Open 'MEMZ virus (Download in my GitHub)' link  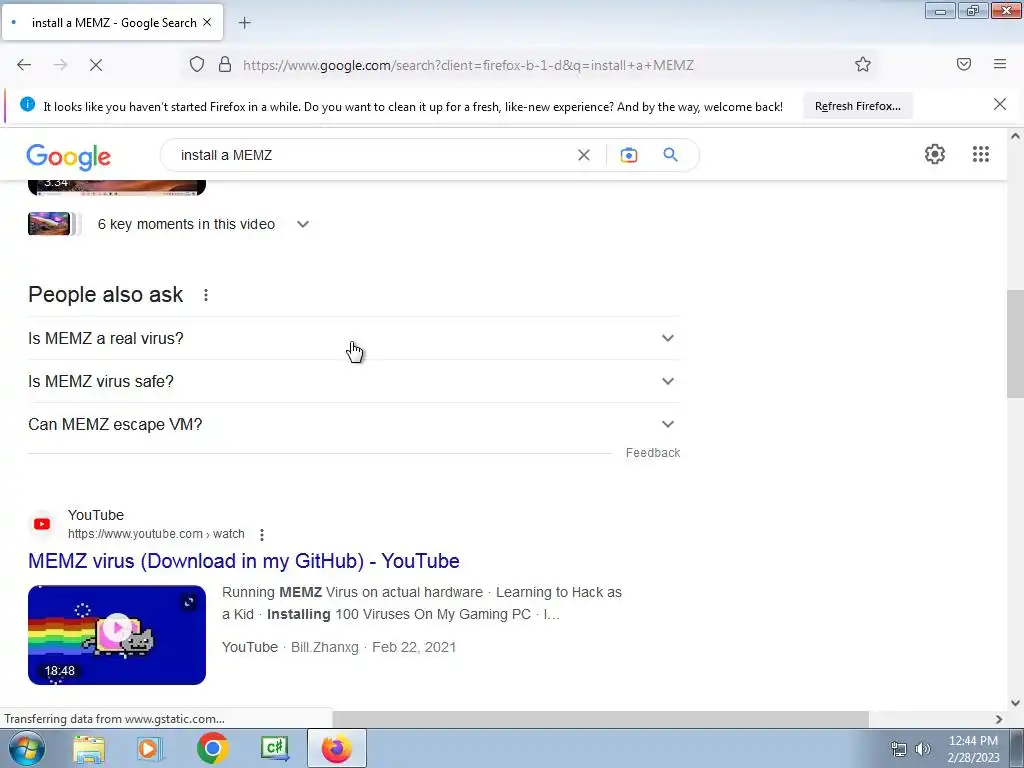[x=244, y=561]
